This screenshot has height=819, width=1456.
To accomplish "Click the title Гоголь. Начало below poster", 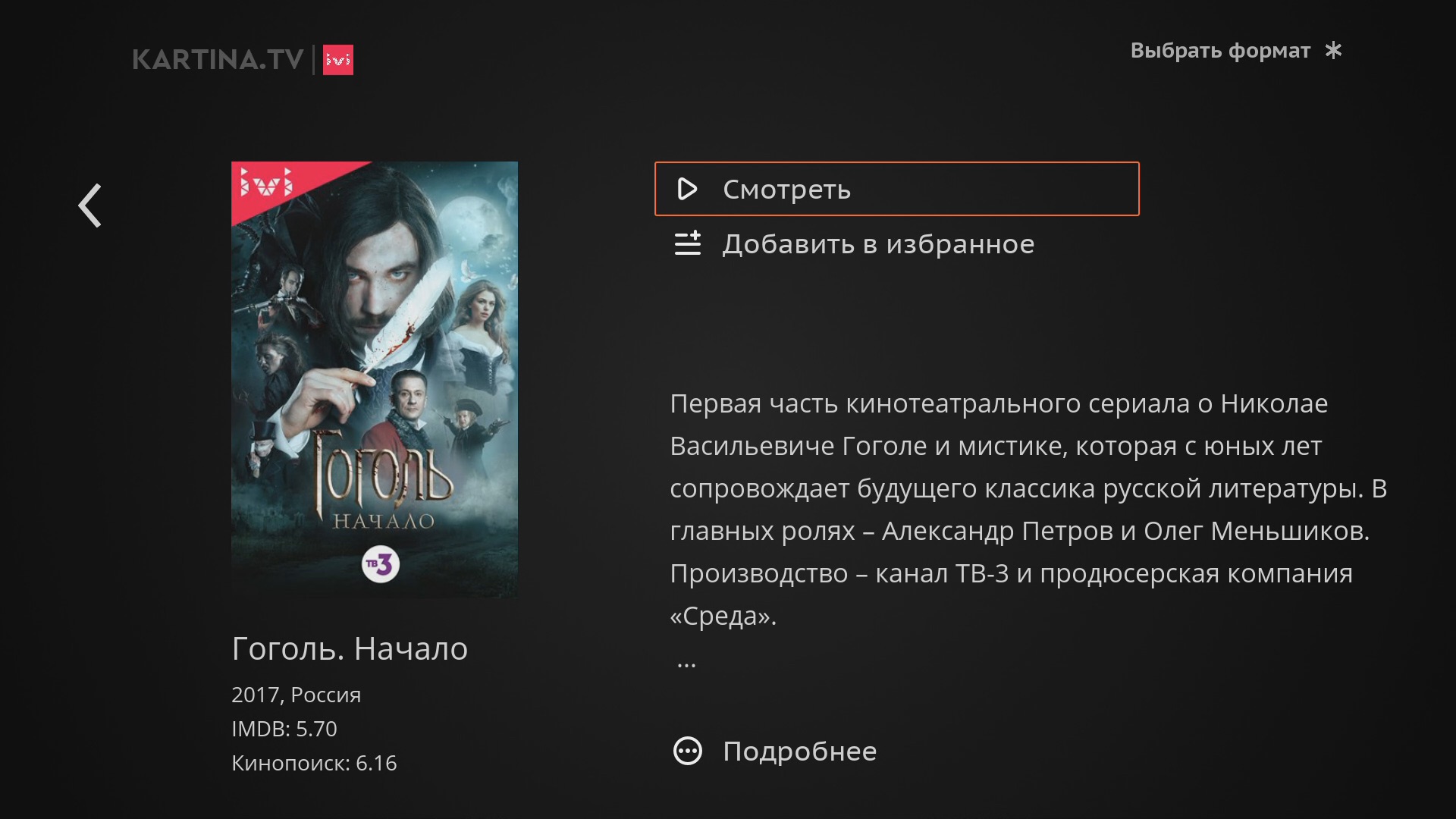I will 350,648.
